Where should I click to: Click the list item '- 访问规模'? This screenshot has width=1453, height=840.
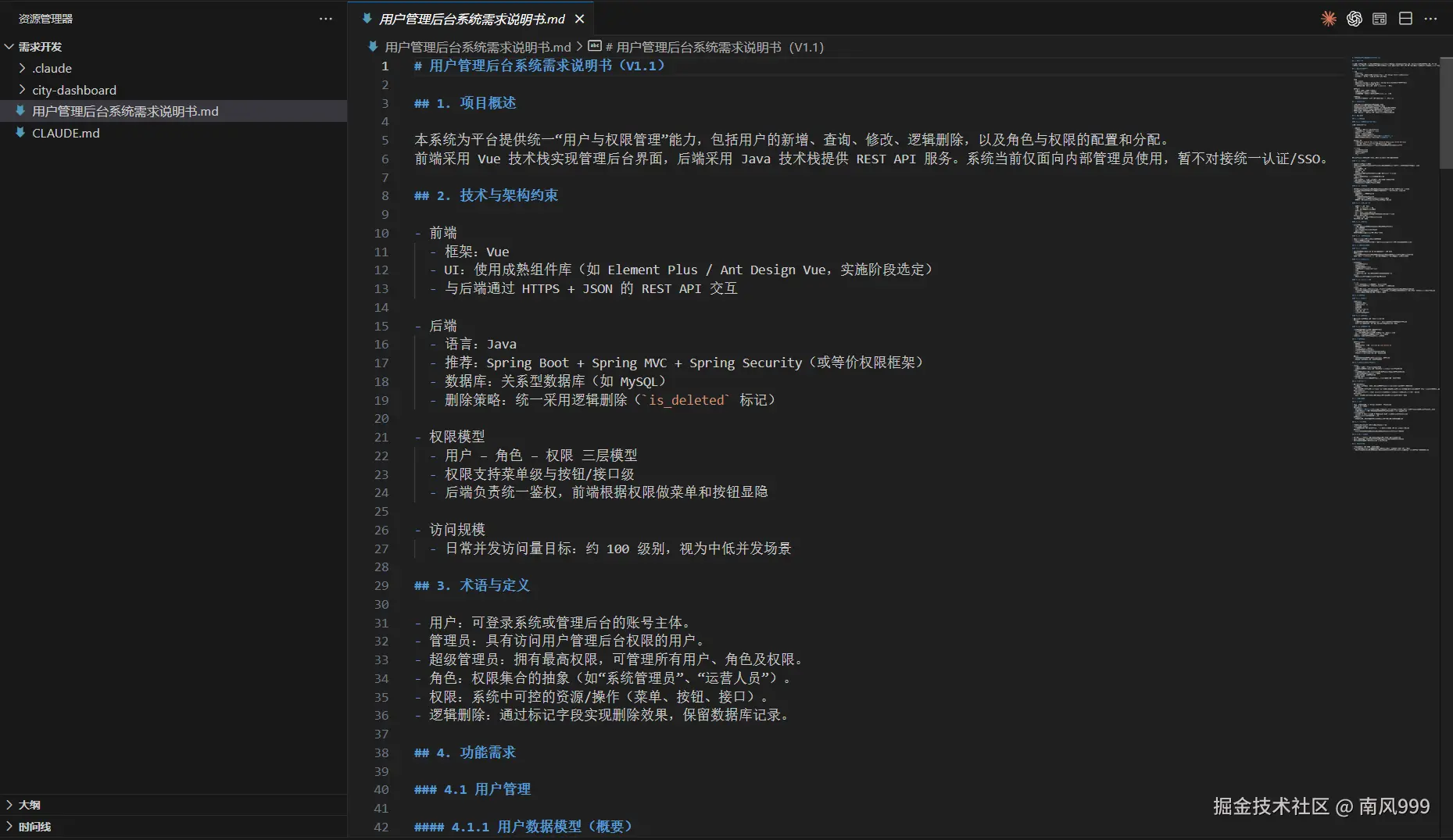(x=449, y=530)
